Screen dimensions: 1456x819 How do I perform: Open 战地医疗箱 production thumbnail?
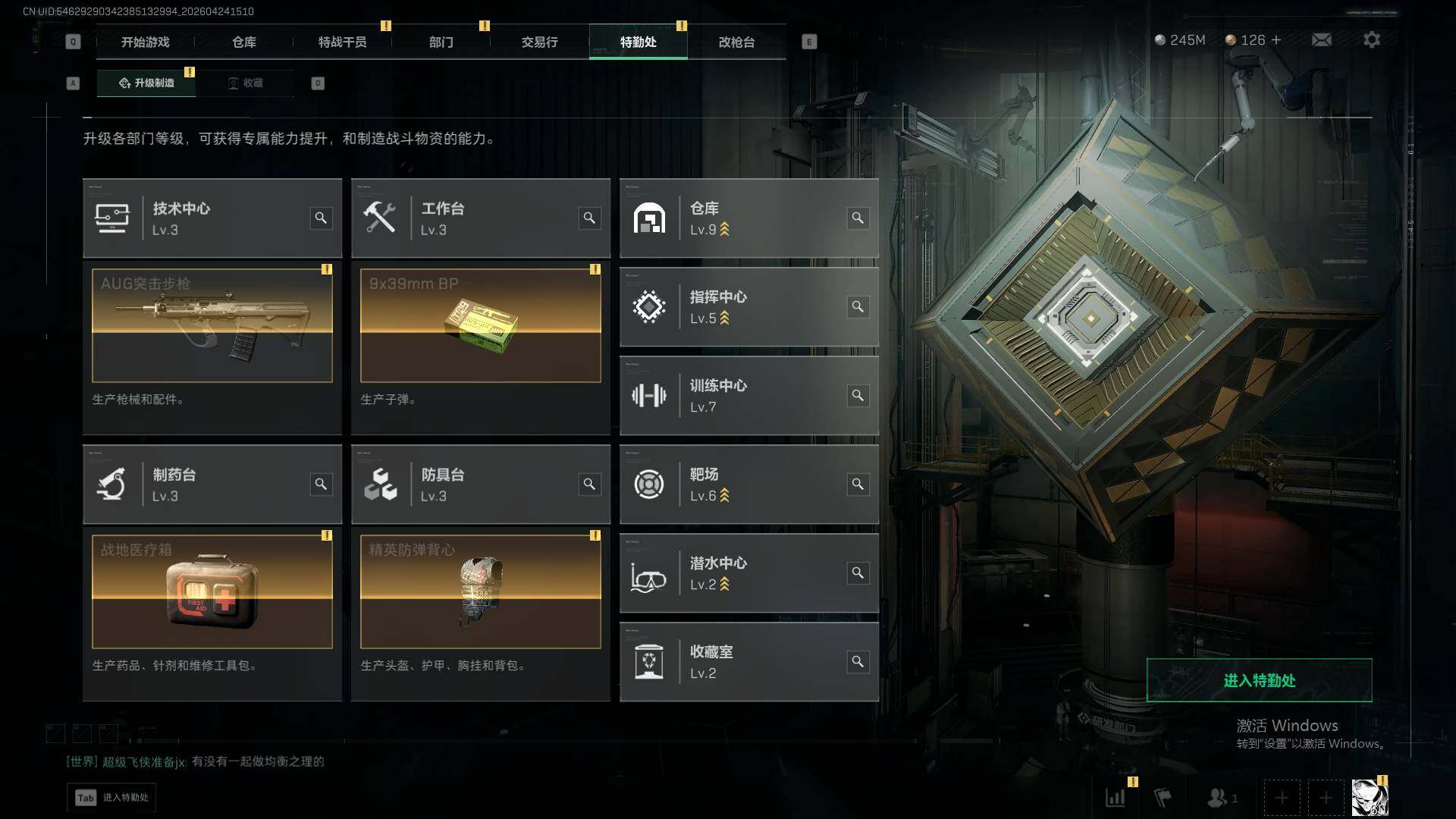(212, 591)
